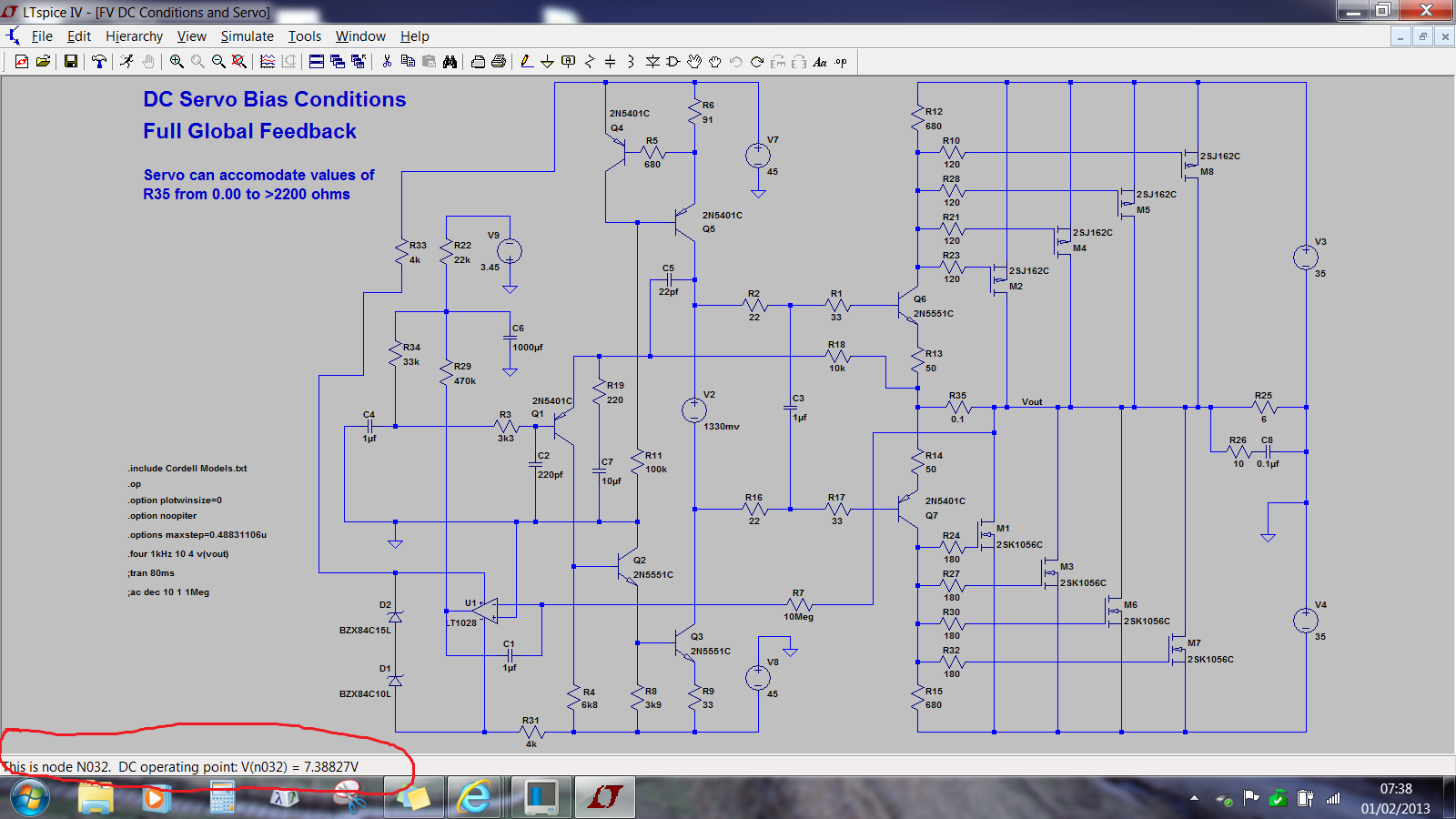Click the DC Servo Bias Conditions title

coord(274,99)
